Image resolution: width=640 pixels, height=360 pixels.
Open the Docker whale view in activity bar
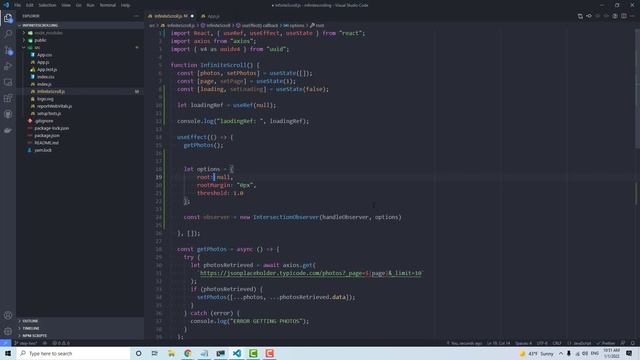[x=8, y=131]
